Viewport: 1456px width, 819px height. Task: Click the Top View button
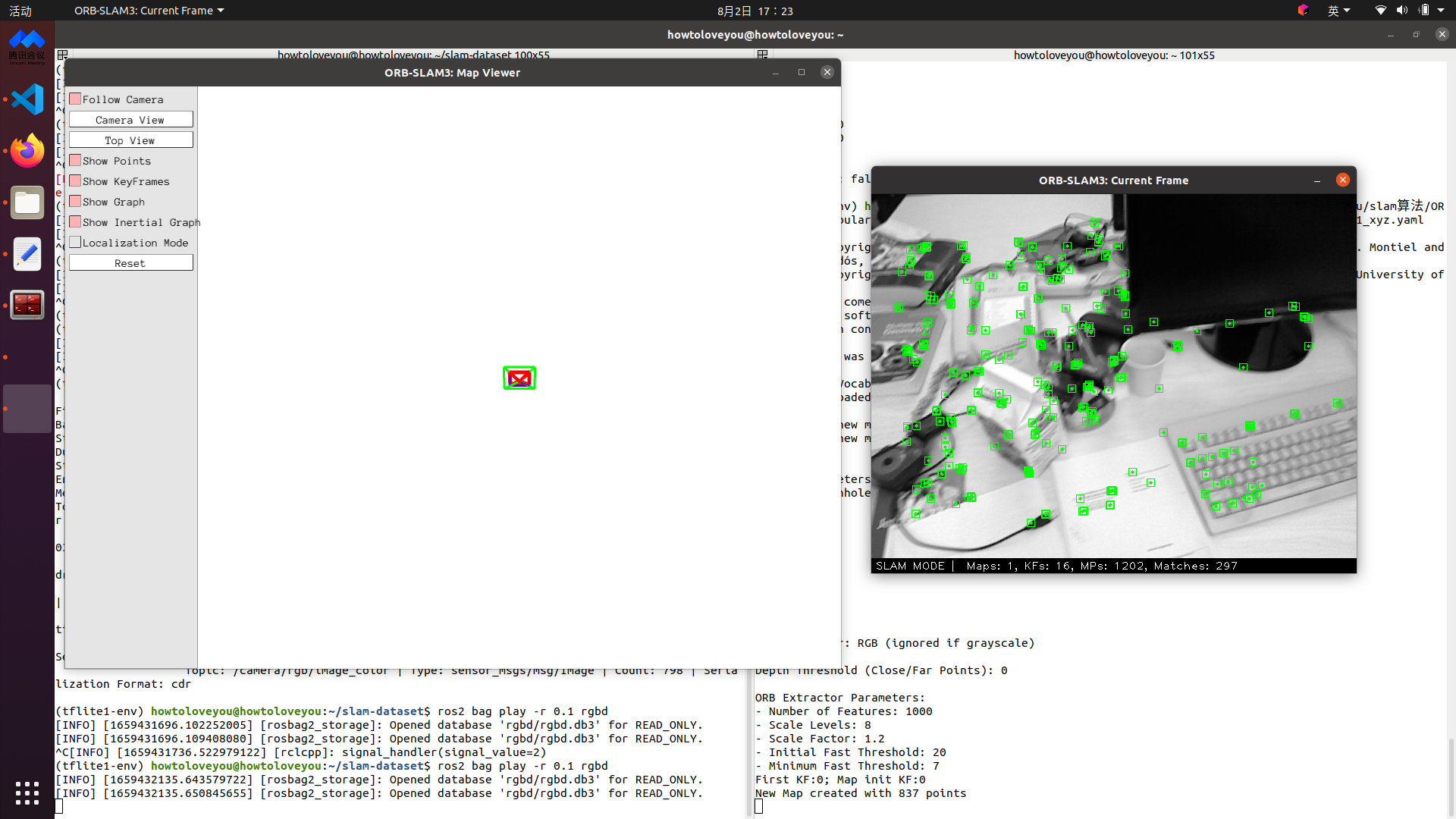[x=130, y=140]
